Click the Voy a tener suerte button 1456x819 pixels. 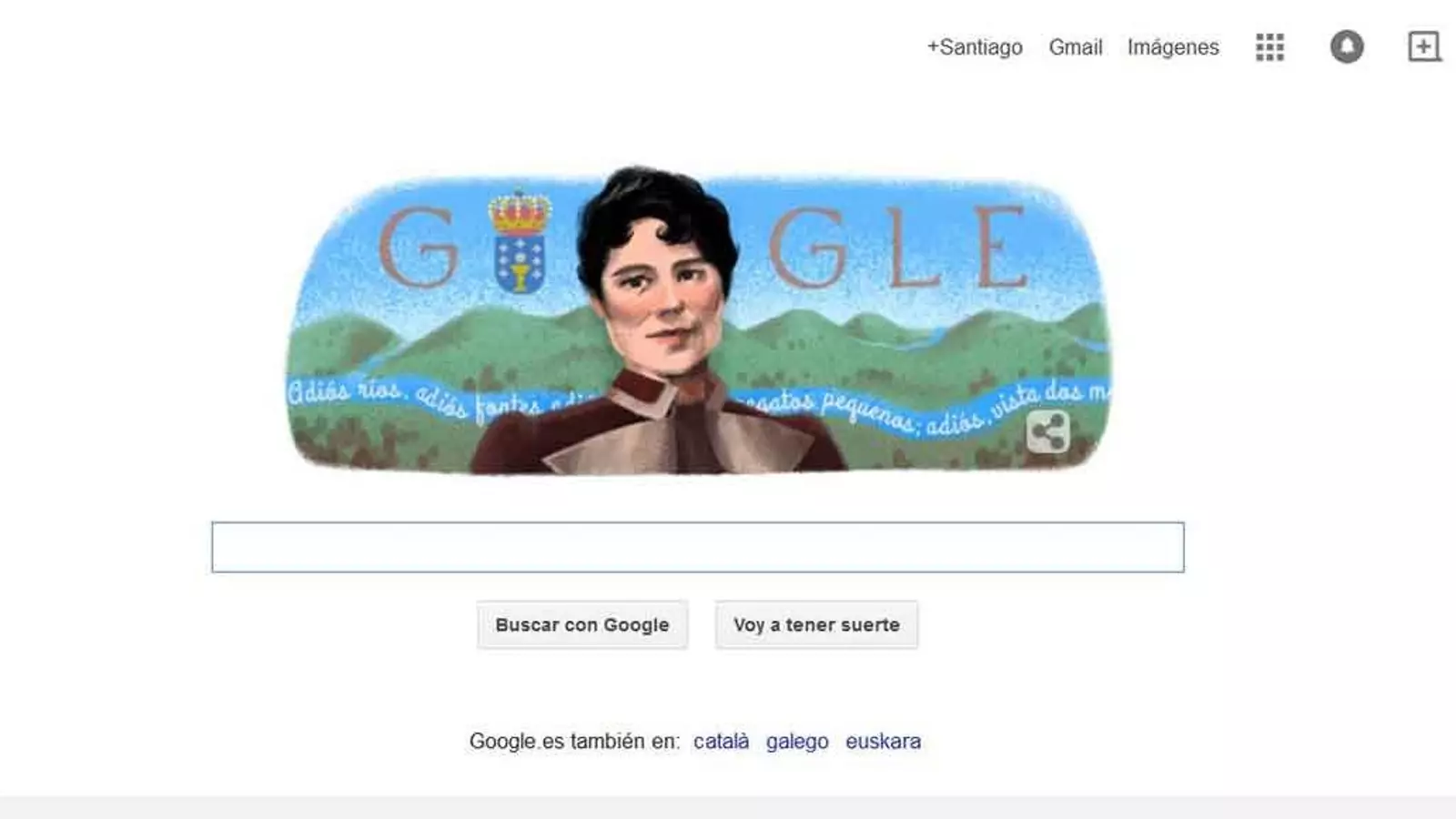(816, 625)
